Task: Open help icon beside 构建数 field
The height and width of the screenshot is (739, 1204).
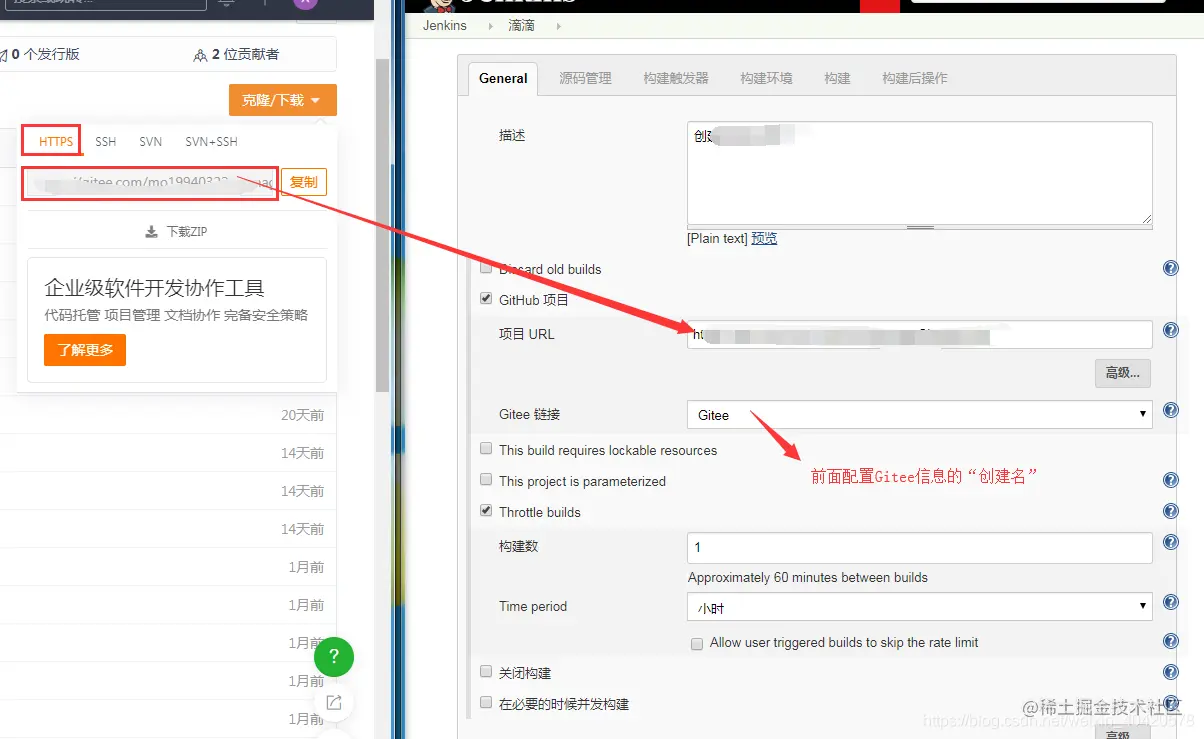Action: click(x=1171, y=543)
